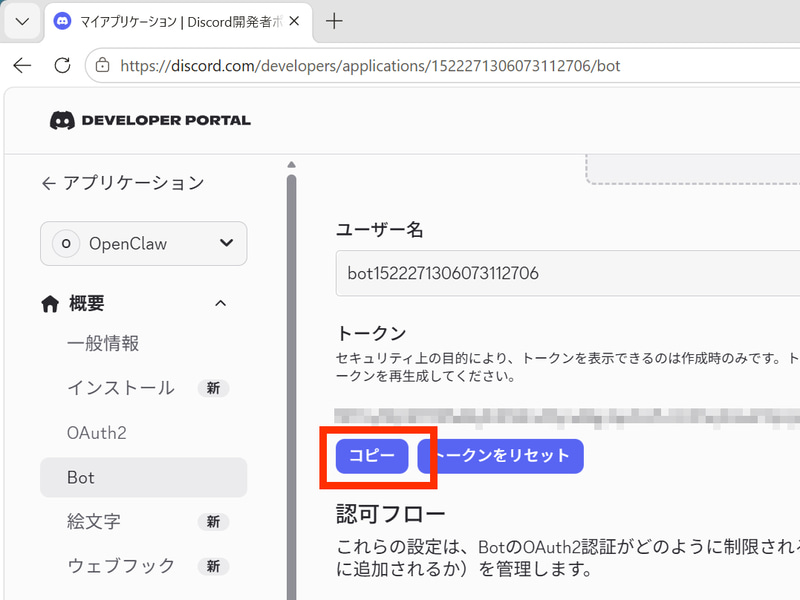Image resolution: width=800 pixels, height=600 pixels.
Task: Open OAuth2 settings page
Action: (x=96, y=433)
